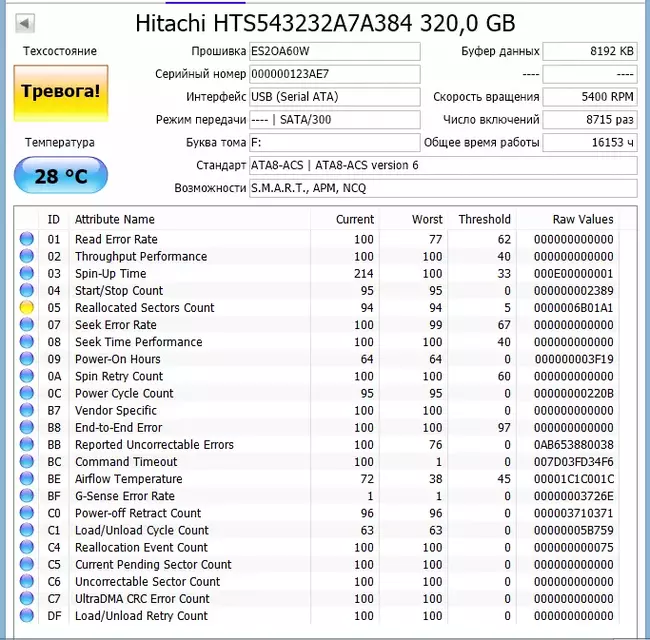Click the Power-off Retract Count attribute name
This screenshot has height=640, width=650.
138,513
